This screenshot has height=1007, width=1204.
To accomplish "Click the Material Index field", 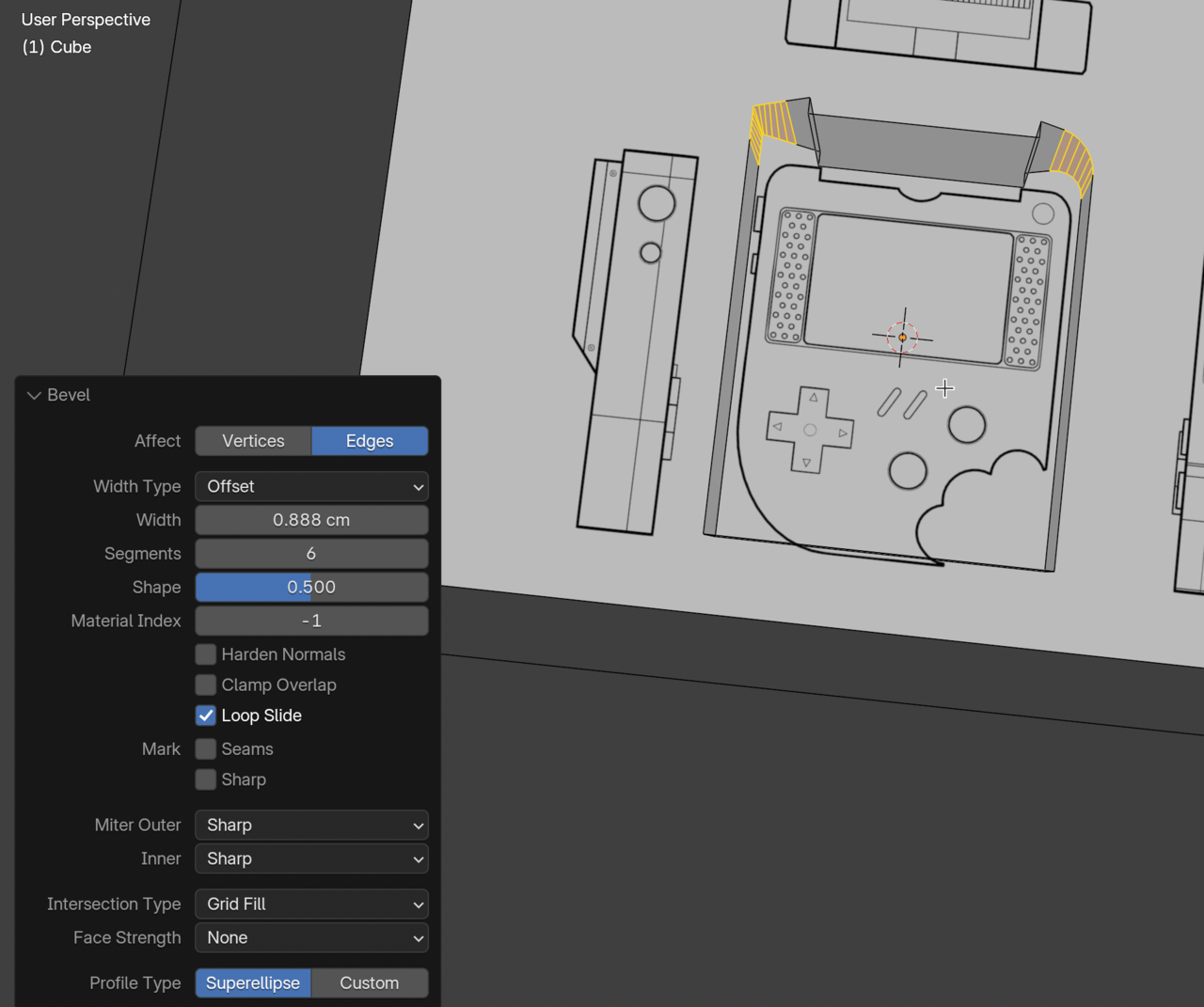I will (x=311, y=622).
